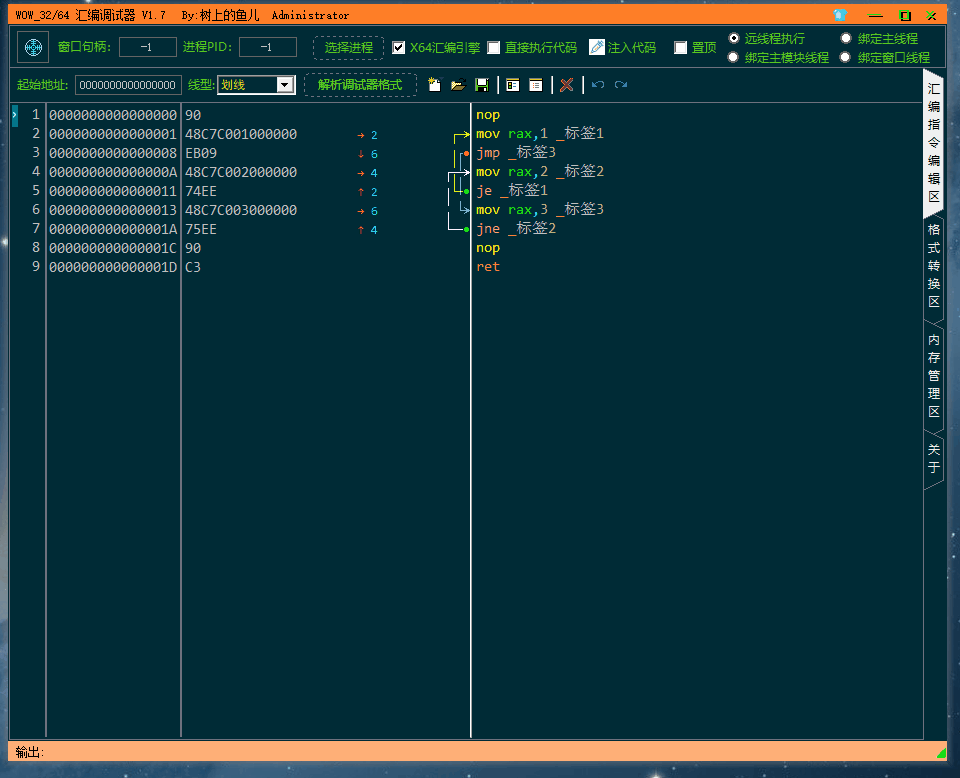Click machine code EB09
The height and width of the screenshot is (778, 960).
[201, 153]
